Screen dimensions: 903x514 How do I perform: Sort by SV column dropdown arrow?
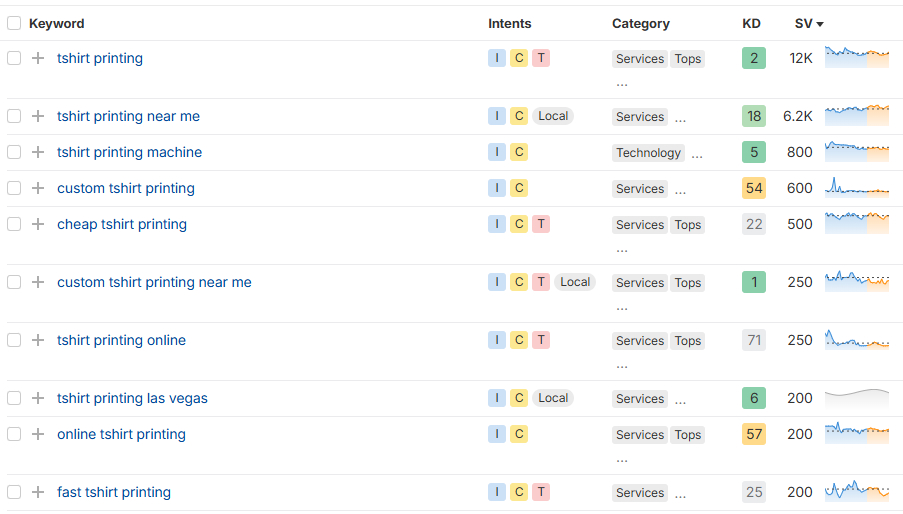tap(820, 24)
